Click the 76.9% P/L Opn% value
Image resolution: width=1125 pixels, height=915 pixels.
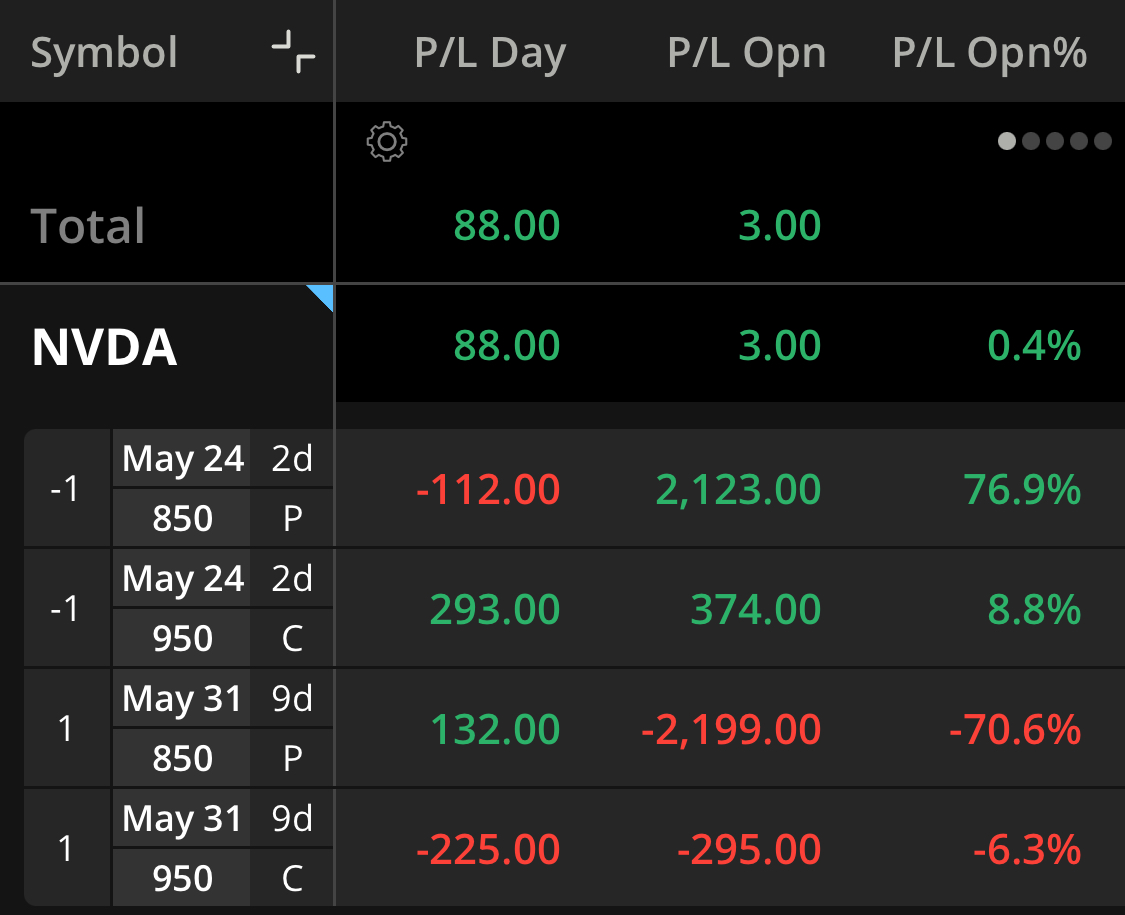coord(1022,489)
